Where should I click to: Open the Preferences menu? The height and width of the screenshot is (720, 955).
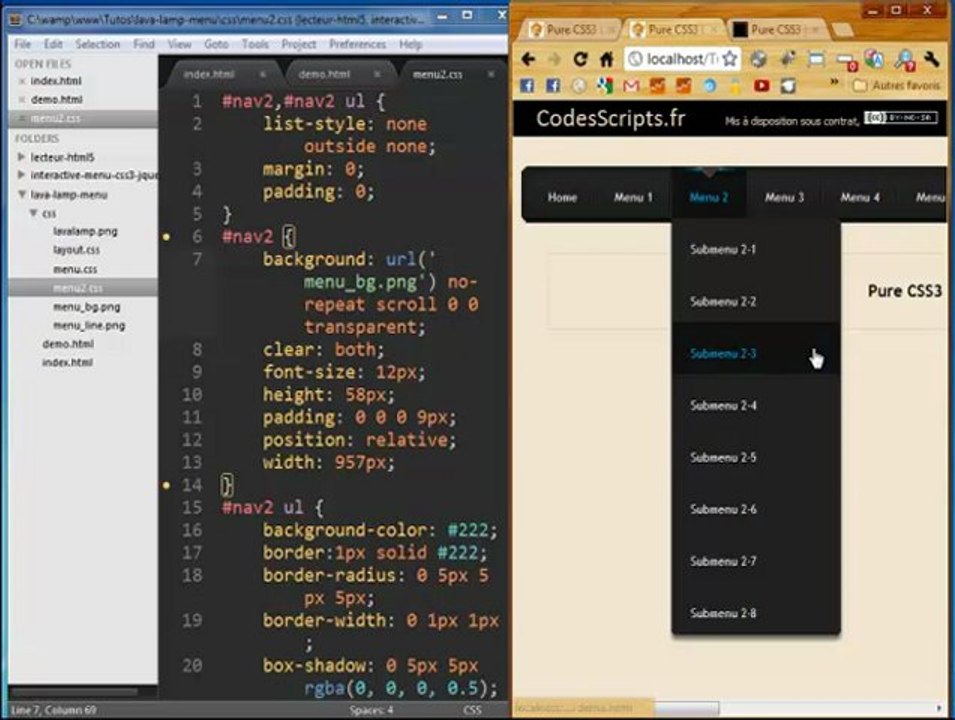(358, 44)
